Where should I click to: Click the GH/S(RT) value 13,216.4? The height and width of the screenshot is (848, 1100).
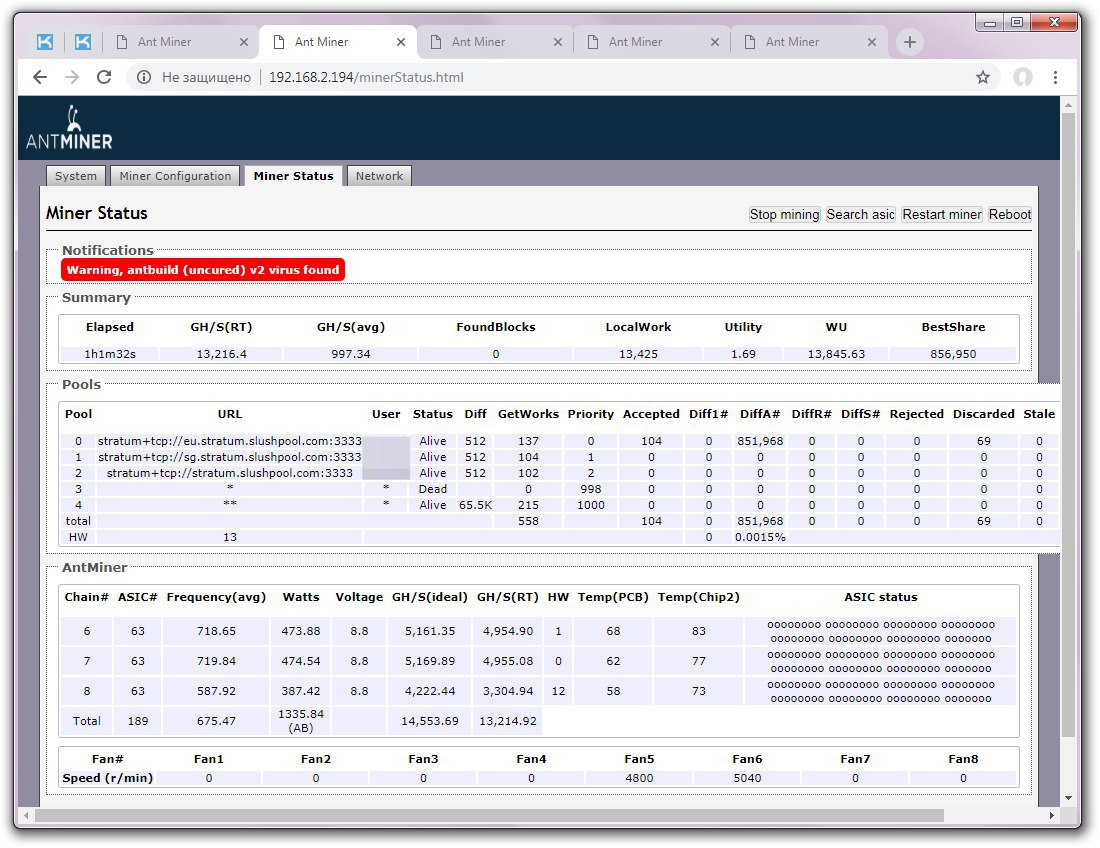coord(221,354)
